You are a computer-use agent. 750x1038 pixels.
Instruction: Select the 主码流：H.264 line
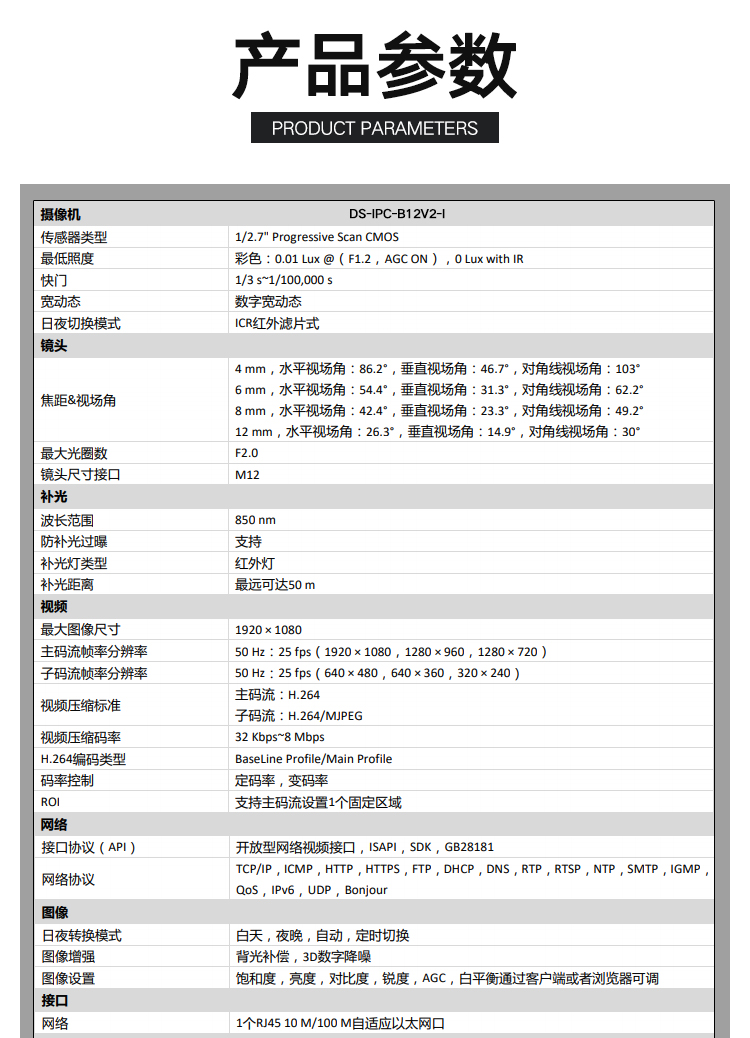pyautogui.click(x=277, y=695)
